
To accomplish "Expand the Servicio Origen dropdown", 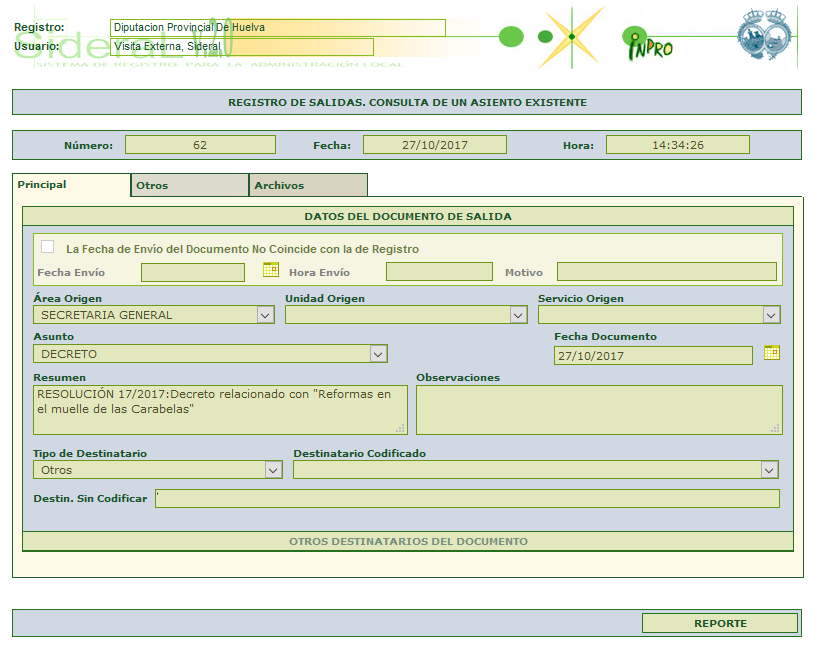I will (x=659, y=315).
